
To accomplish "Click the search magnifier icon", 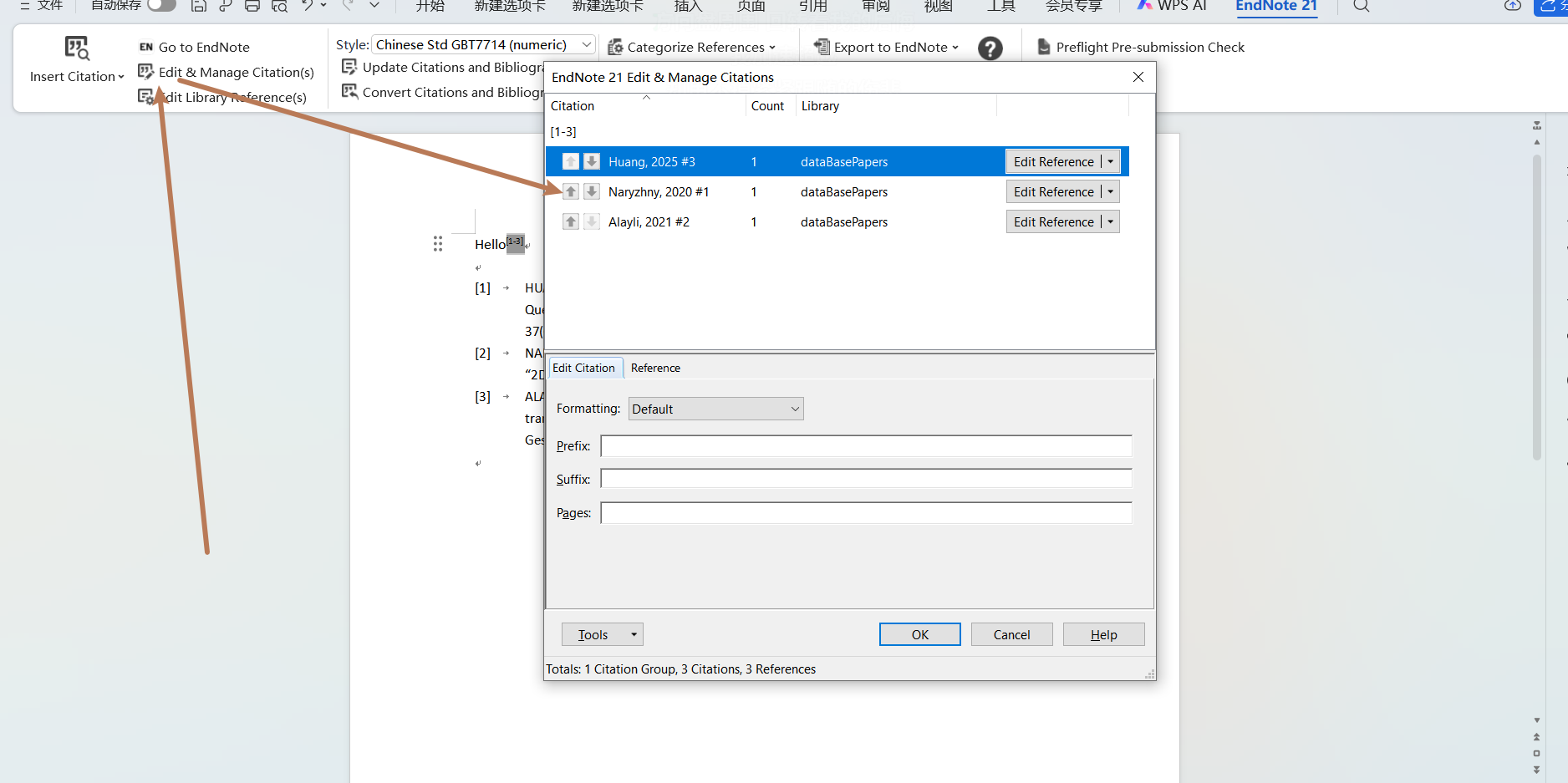I will [1362, 5].
